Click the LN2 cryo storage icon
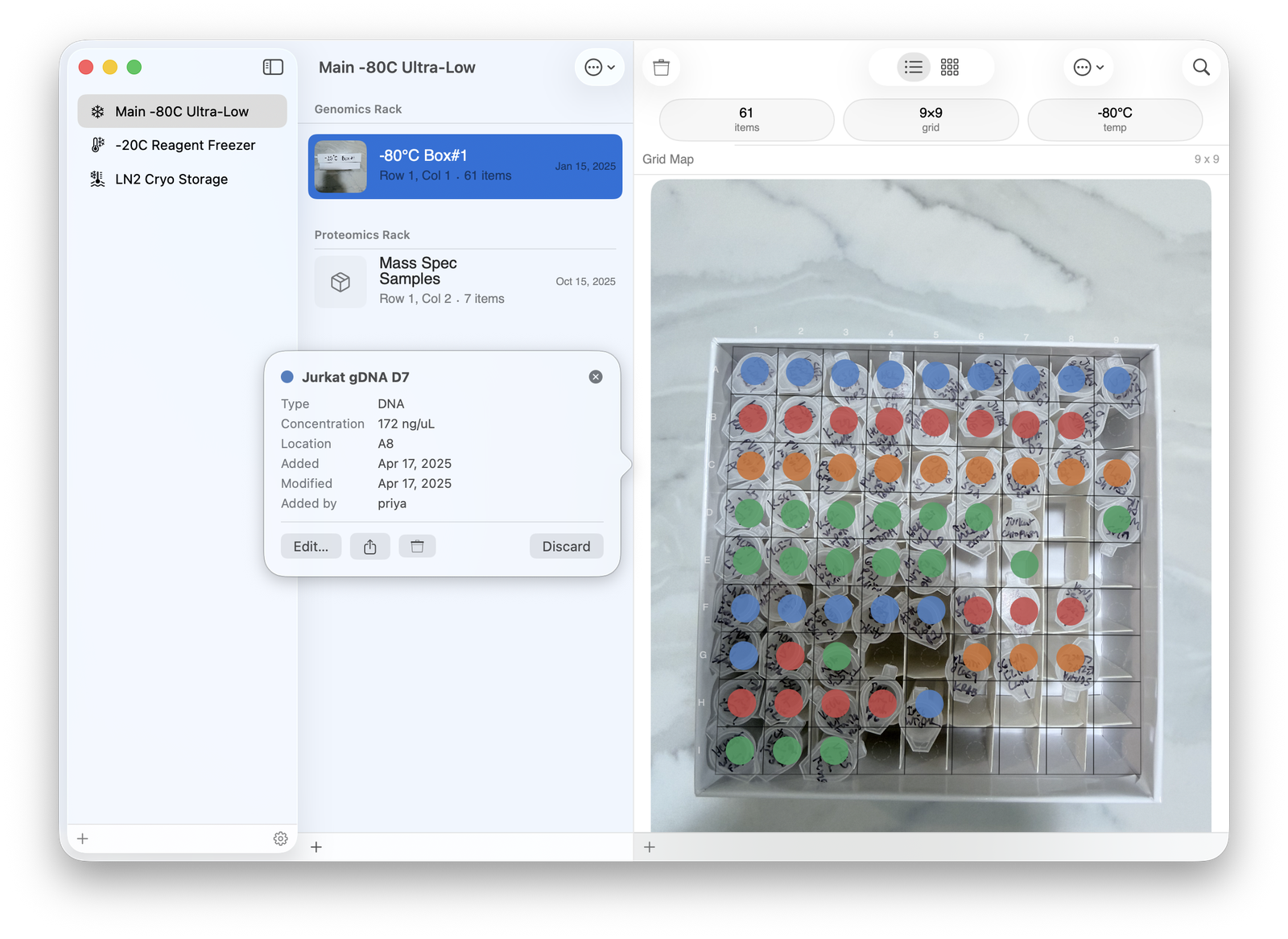1288x939 pixels. 97,179
